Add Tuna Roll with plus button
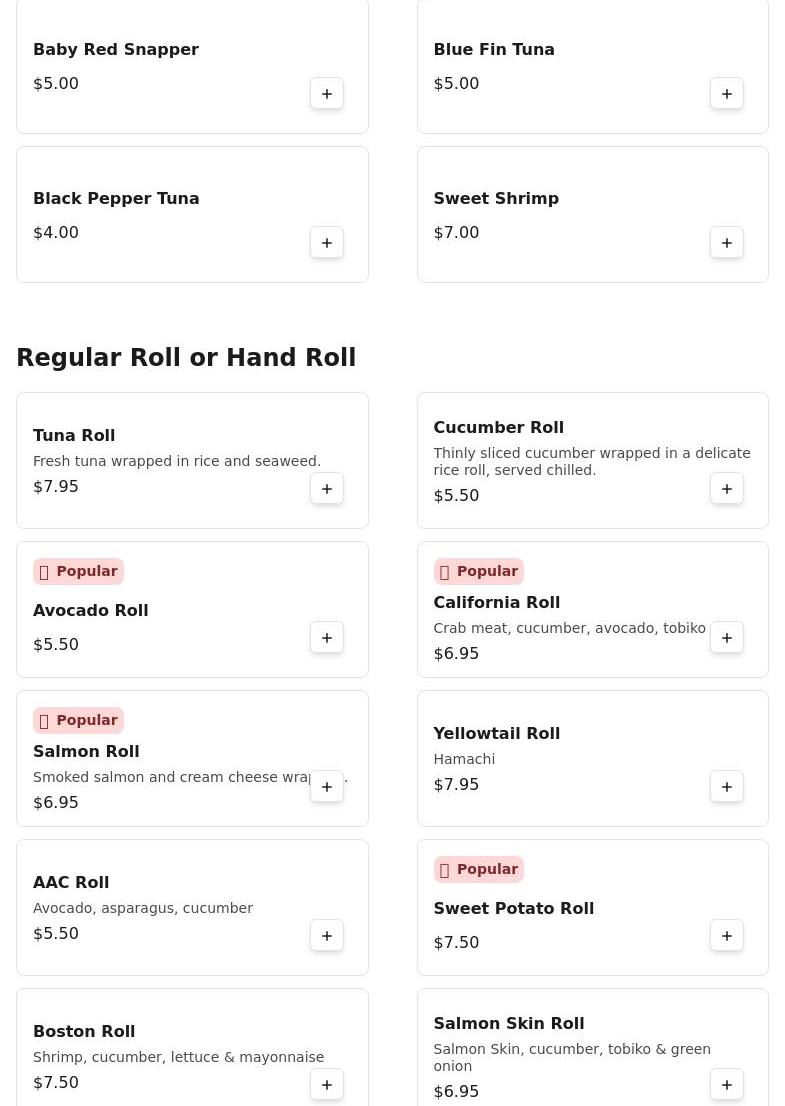 (327, 489)
